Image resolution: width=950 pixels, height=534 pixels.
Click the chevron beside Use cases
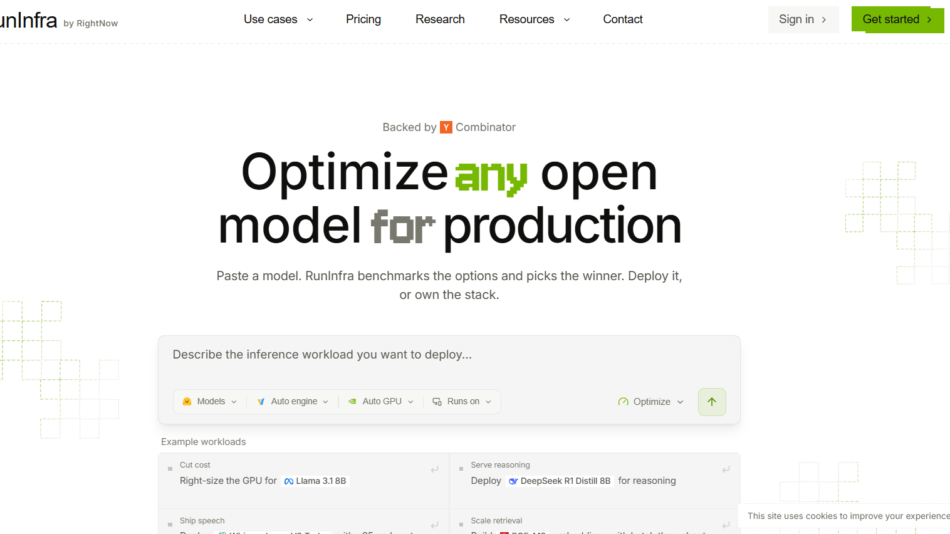click(x=310, y=20)
